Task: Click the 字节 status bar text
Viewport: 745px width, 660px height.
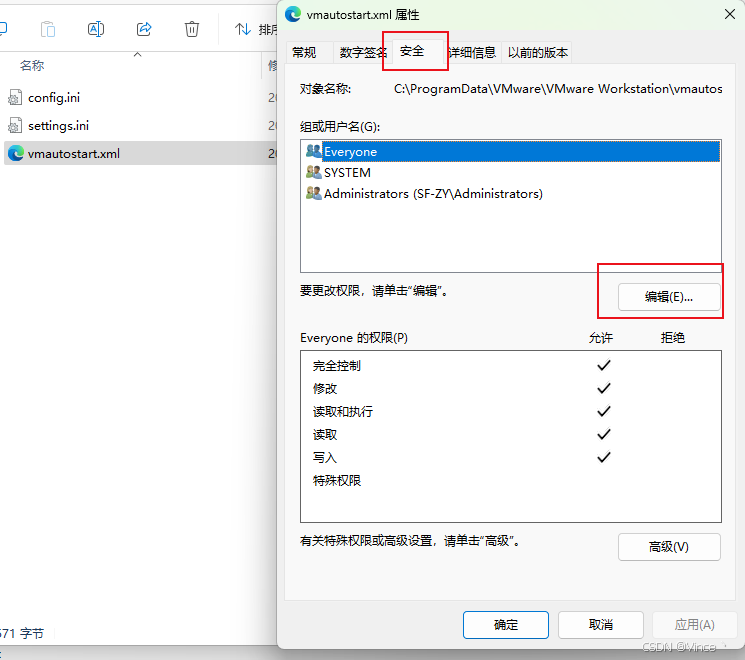Action: coord(31,633)
